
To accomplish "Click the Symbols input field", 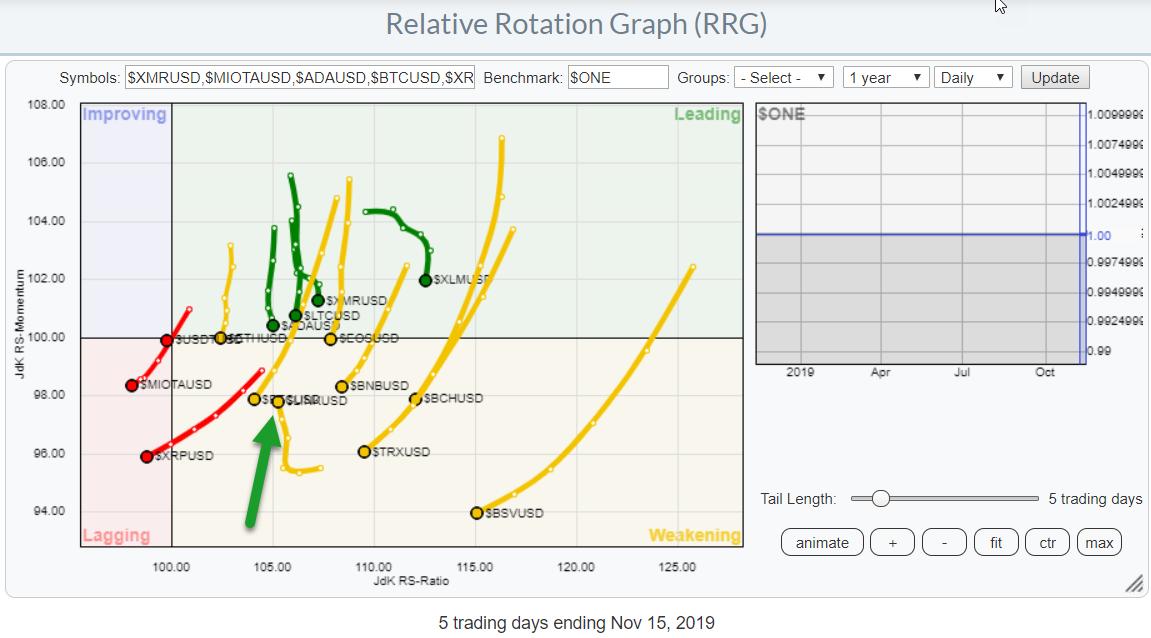I will point(300,78).
